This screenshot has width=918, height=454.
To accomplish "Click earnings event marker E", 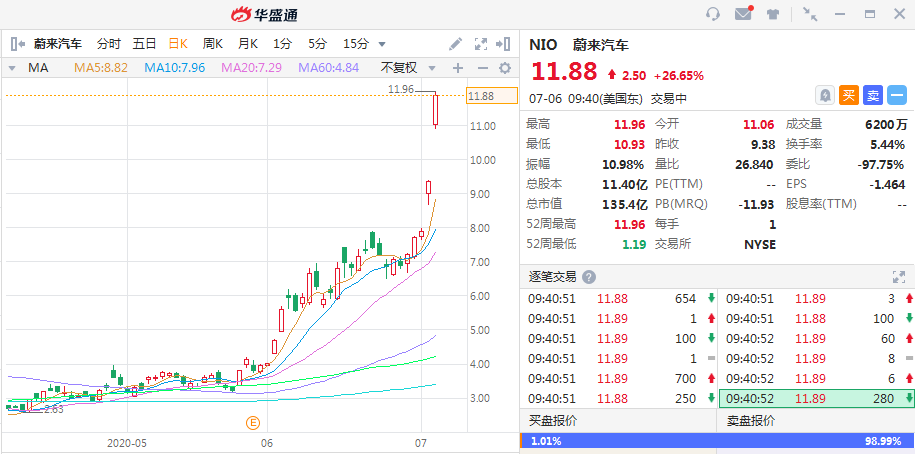I will coord(253,422).
